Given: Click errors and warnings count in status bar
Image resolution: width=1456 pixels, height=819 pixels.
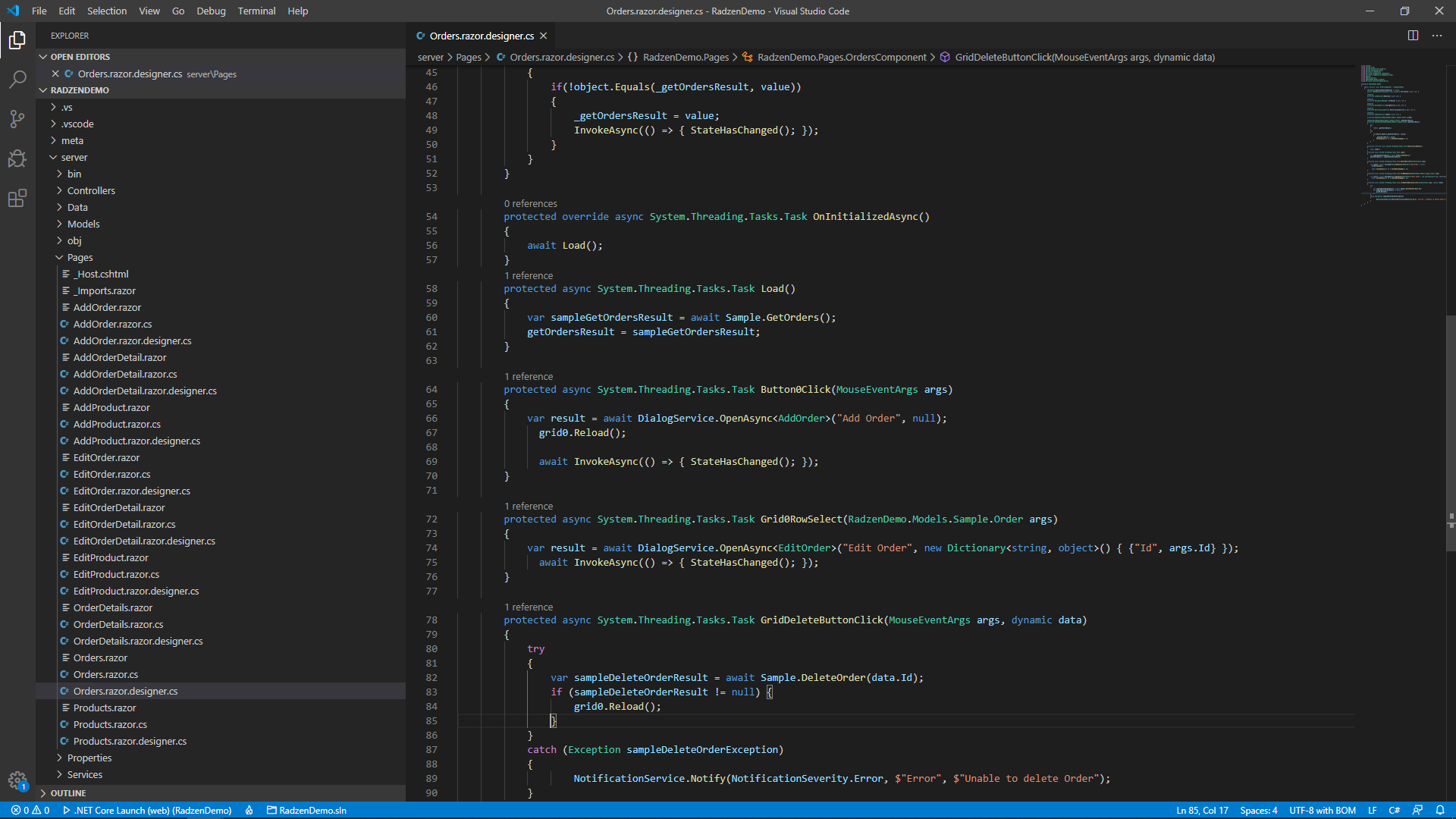Looking at the screenshot, I should [x=30, y=810].
